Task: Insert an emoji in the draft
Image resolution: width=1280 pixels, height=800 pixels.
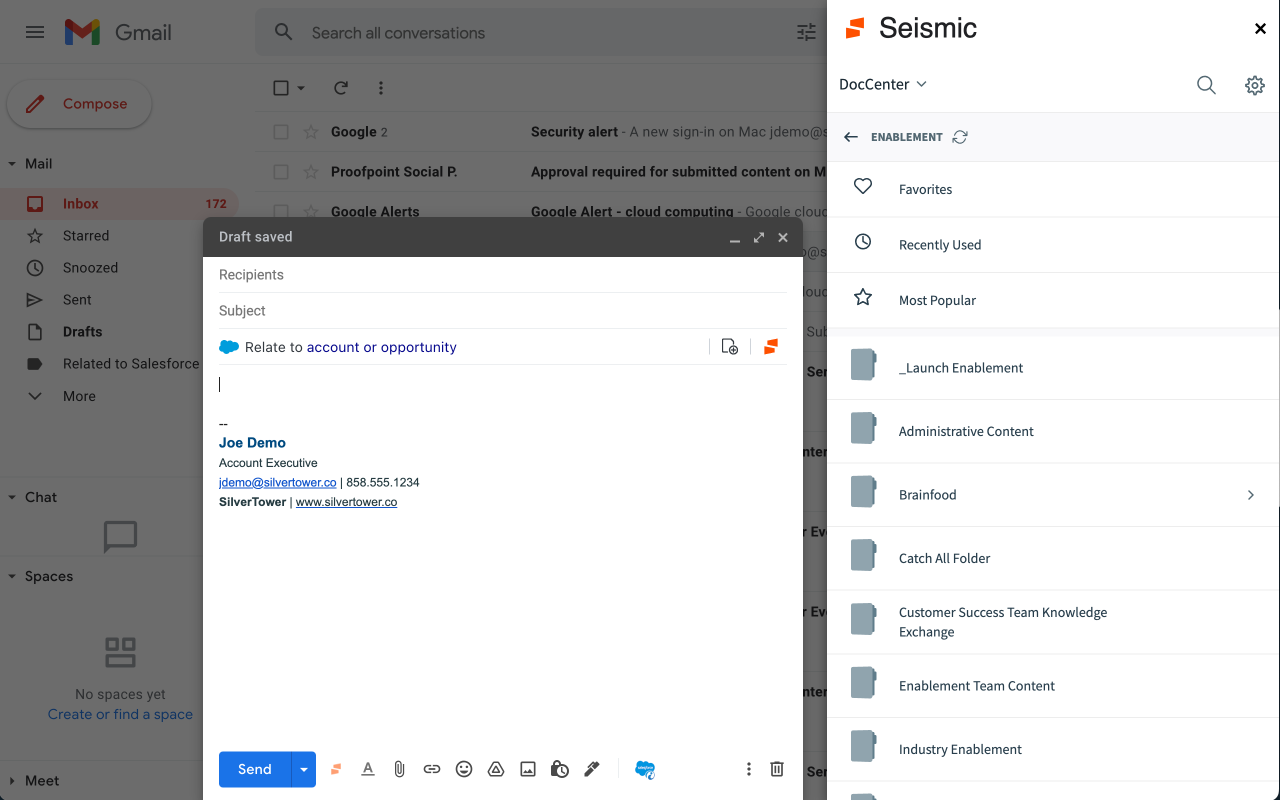Action: click(464, 769)
